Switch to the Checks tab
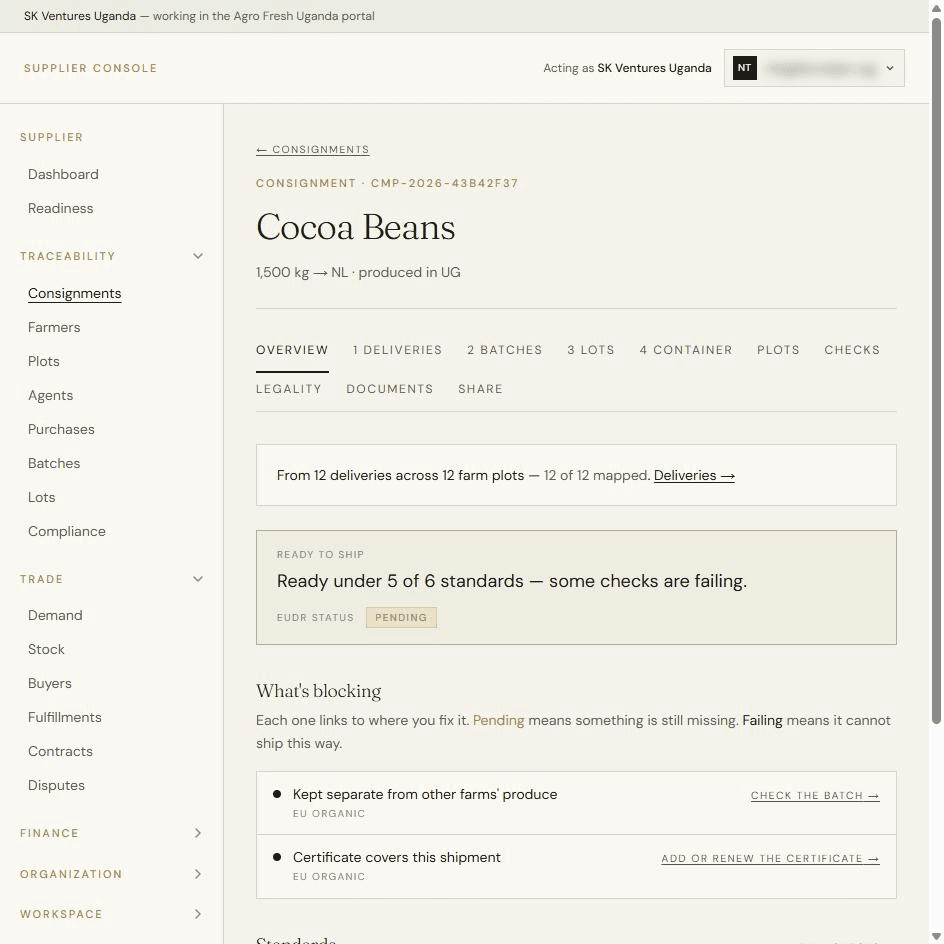Image resolution: width=944 pixels, height=944 pixels. point(852,350)
